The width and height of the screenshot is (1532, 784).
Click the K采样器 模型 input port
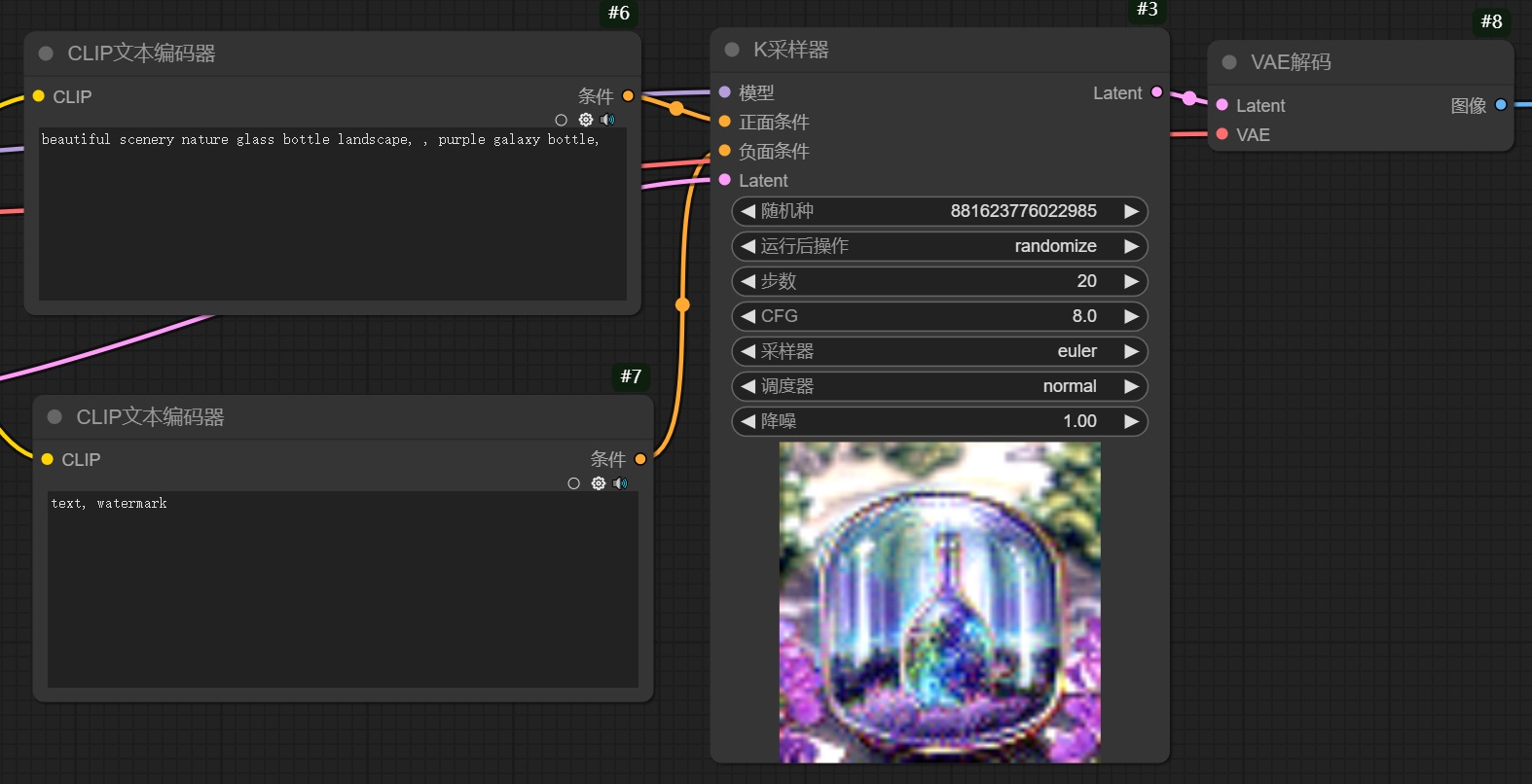pos(725,92)
